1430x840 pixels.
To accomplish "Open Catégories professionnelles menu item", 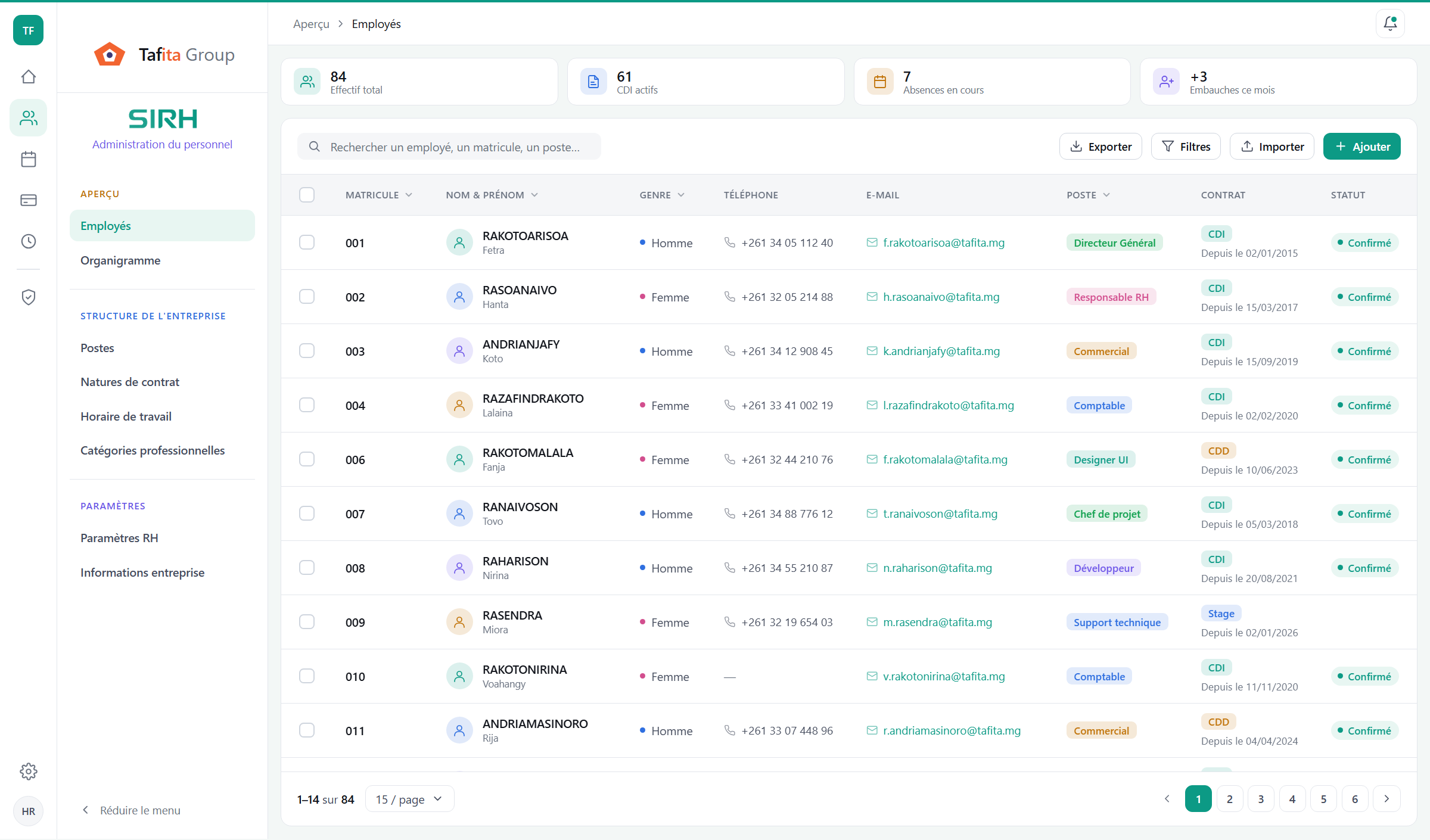I will (162, 450).
